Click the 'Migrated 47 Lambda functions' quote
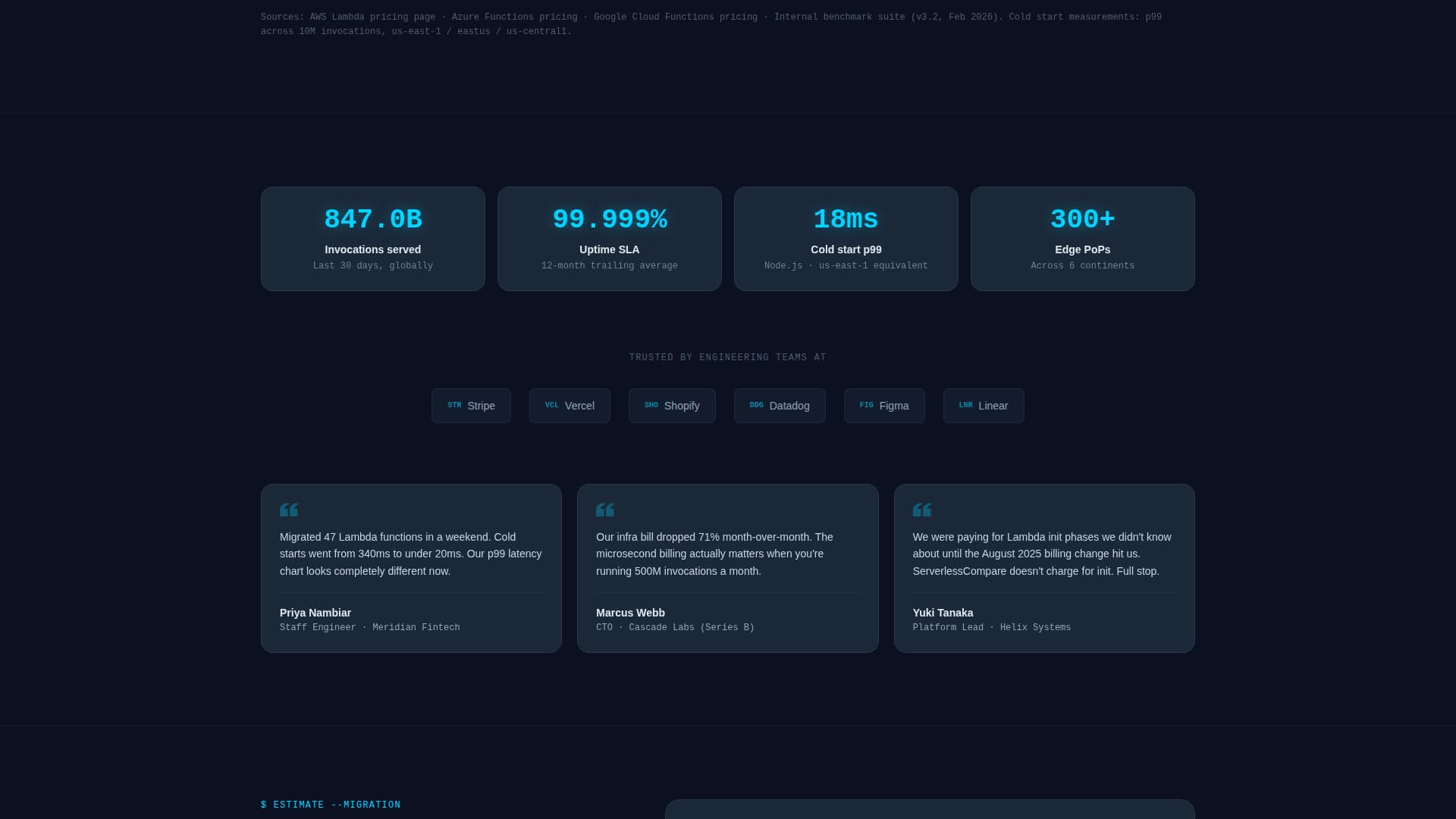The height and width of the screenshot is (819, 1456). (x=411, y=554)
